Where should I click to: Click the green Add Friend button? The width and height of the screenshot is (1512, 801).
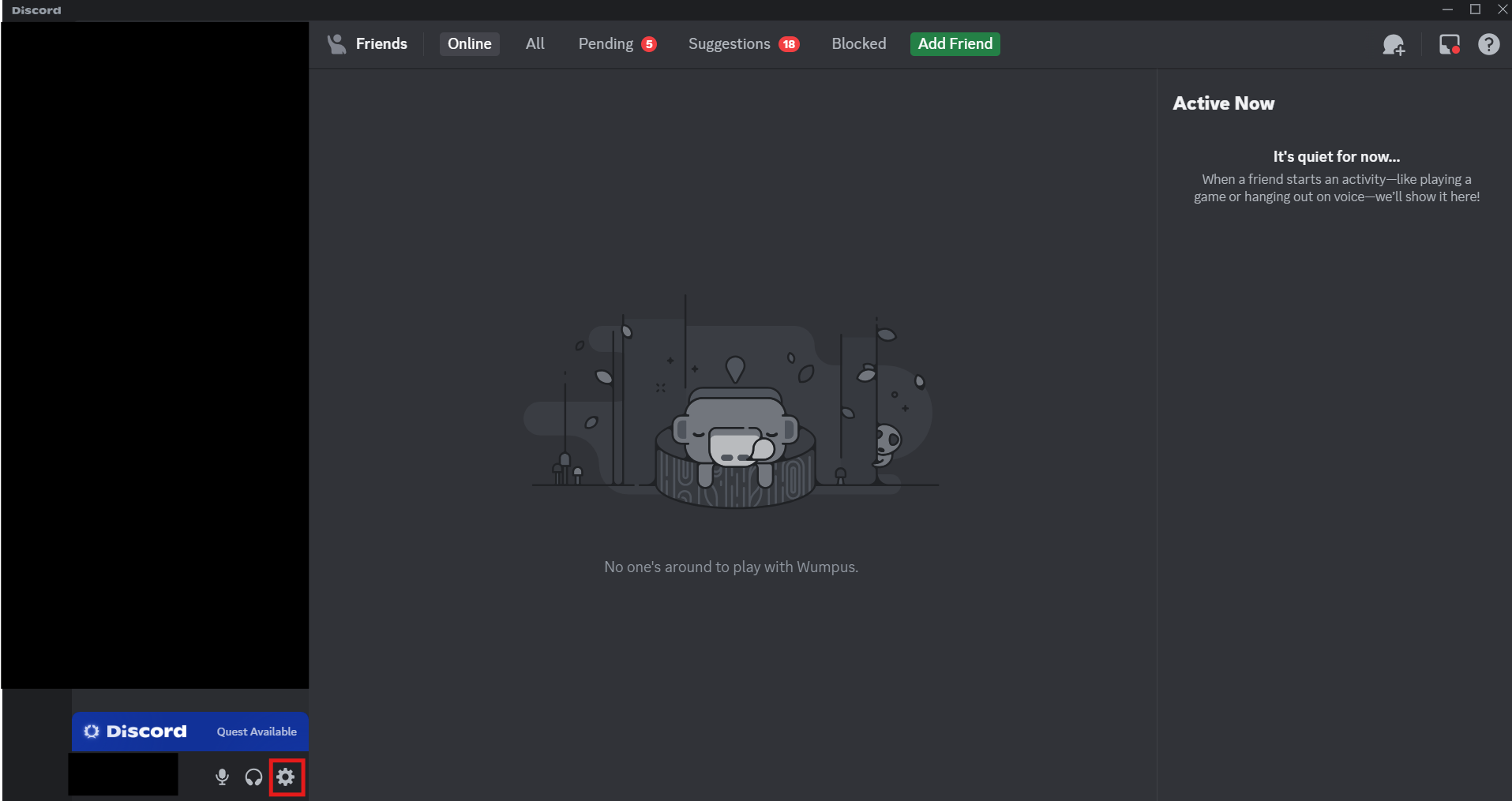click(x=955, y=44)
